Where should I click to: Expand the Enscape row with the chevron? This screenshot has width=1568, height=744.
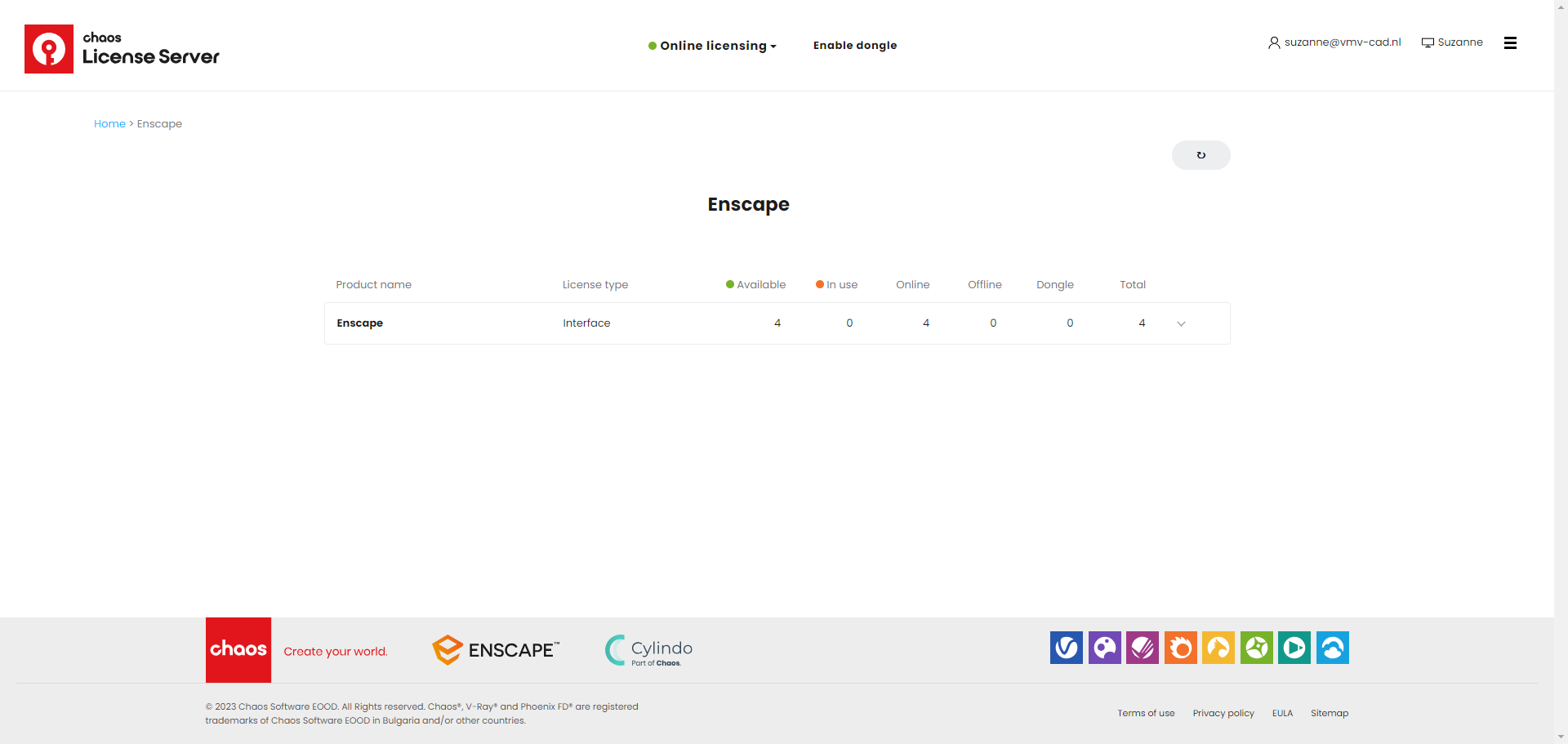[x=1181, y=323]
